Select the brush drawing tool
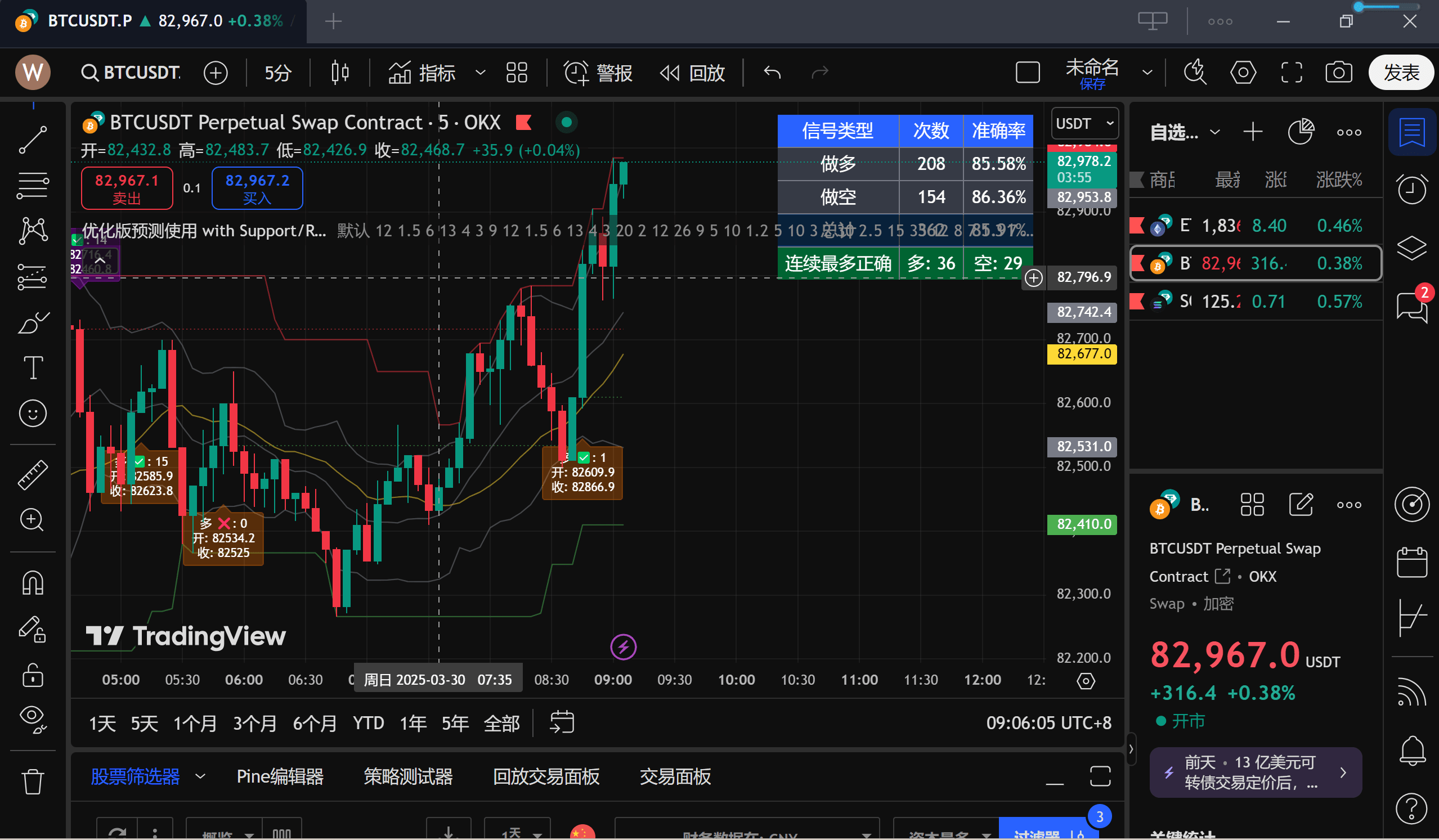Image resolution: width=1439 pixels, height=840 pixels. point(33,322)
